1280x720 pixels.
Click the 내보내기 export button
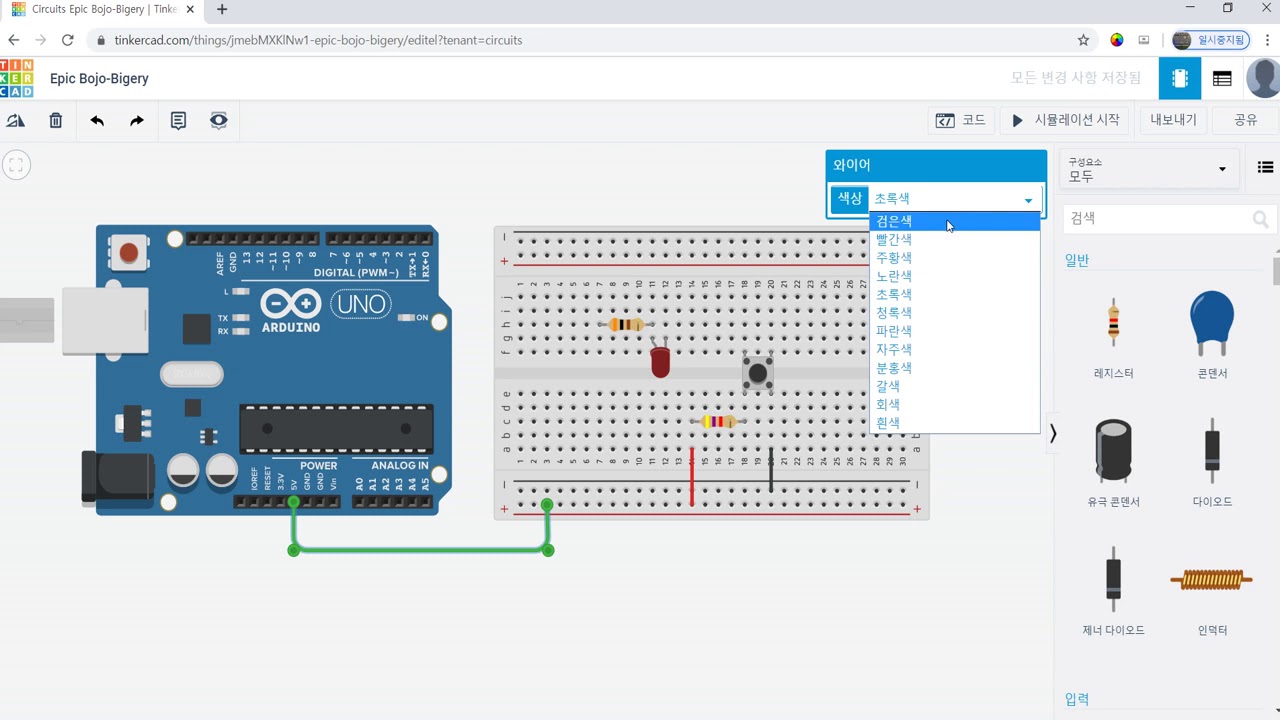point(1173,120)
